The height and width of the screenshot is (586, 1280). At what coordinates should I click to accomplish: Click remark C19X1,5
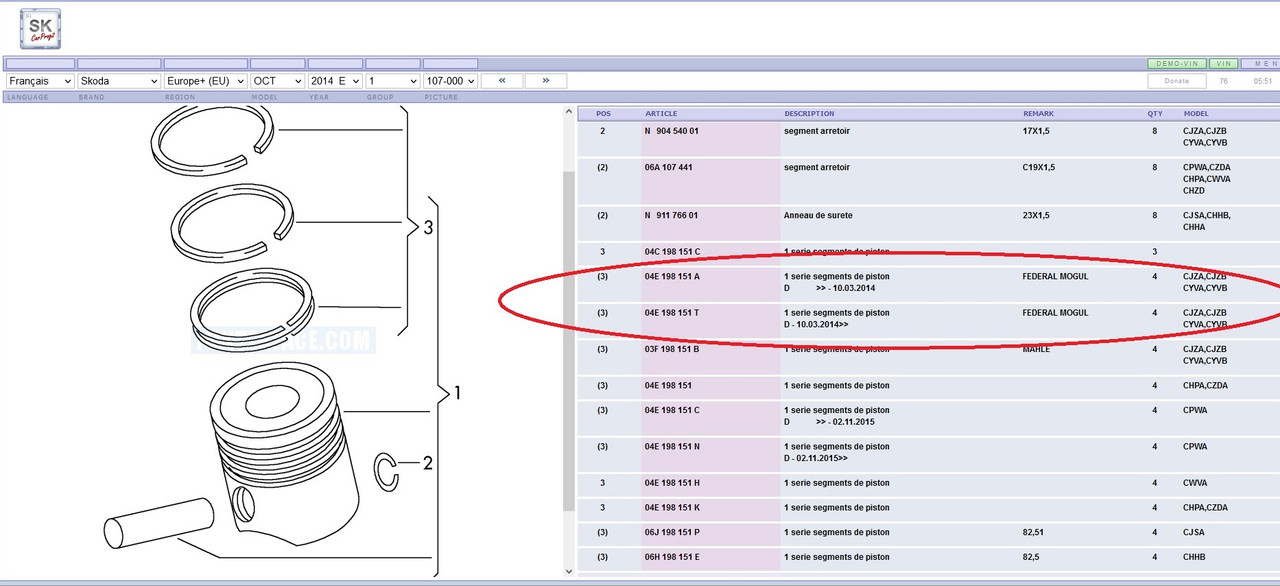1039,167
